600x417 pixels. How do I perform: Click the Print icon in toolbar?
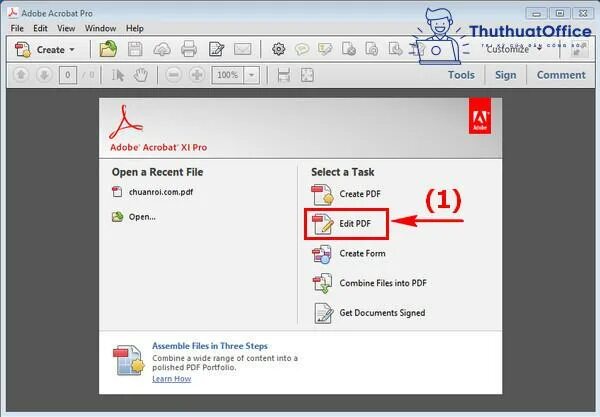pyautogui.click(x=189, y=49)
